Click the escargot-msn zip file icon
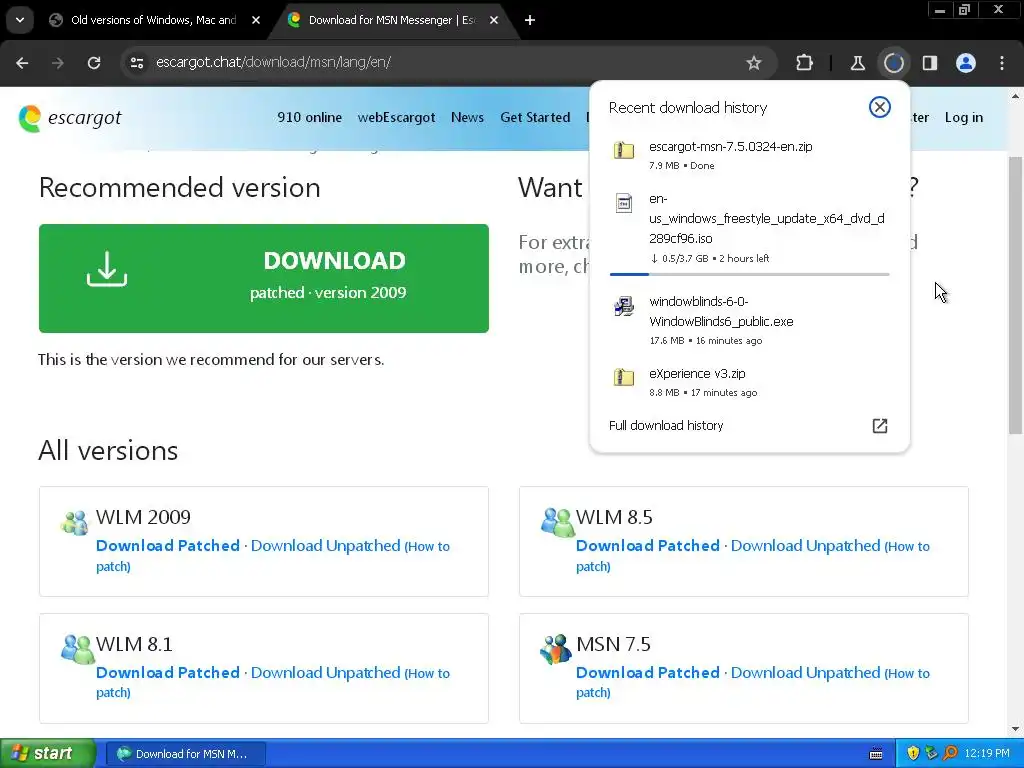Viewport: 1024px width, 768px height. 624,150
